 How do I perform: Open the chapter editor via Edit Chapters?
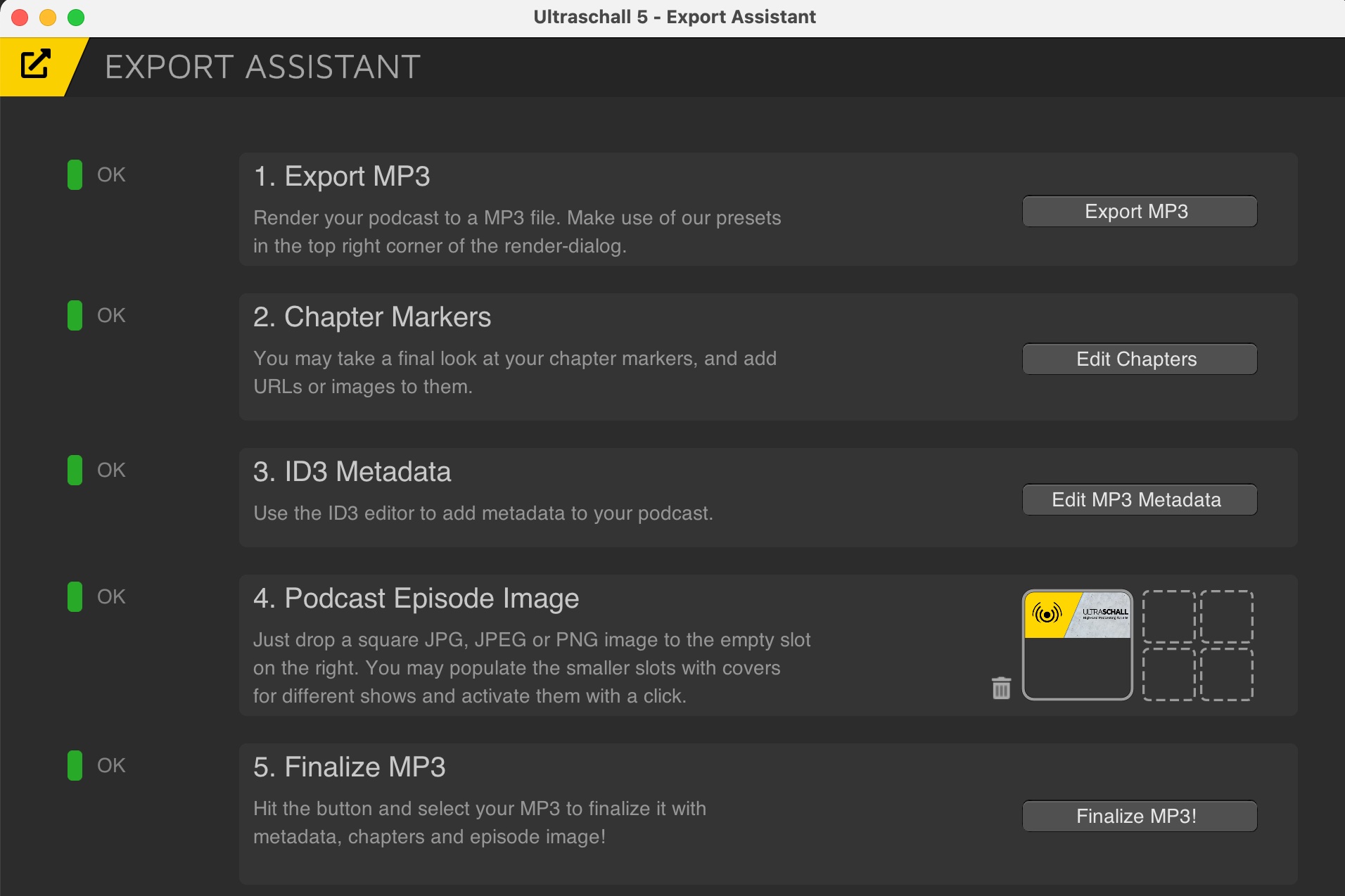tap(1139, 359)
